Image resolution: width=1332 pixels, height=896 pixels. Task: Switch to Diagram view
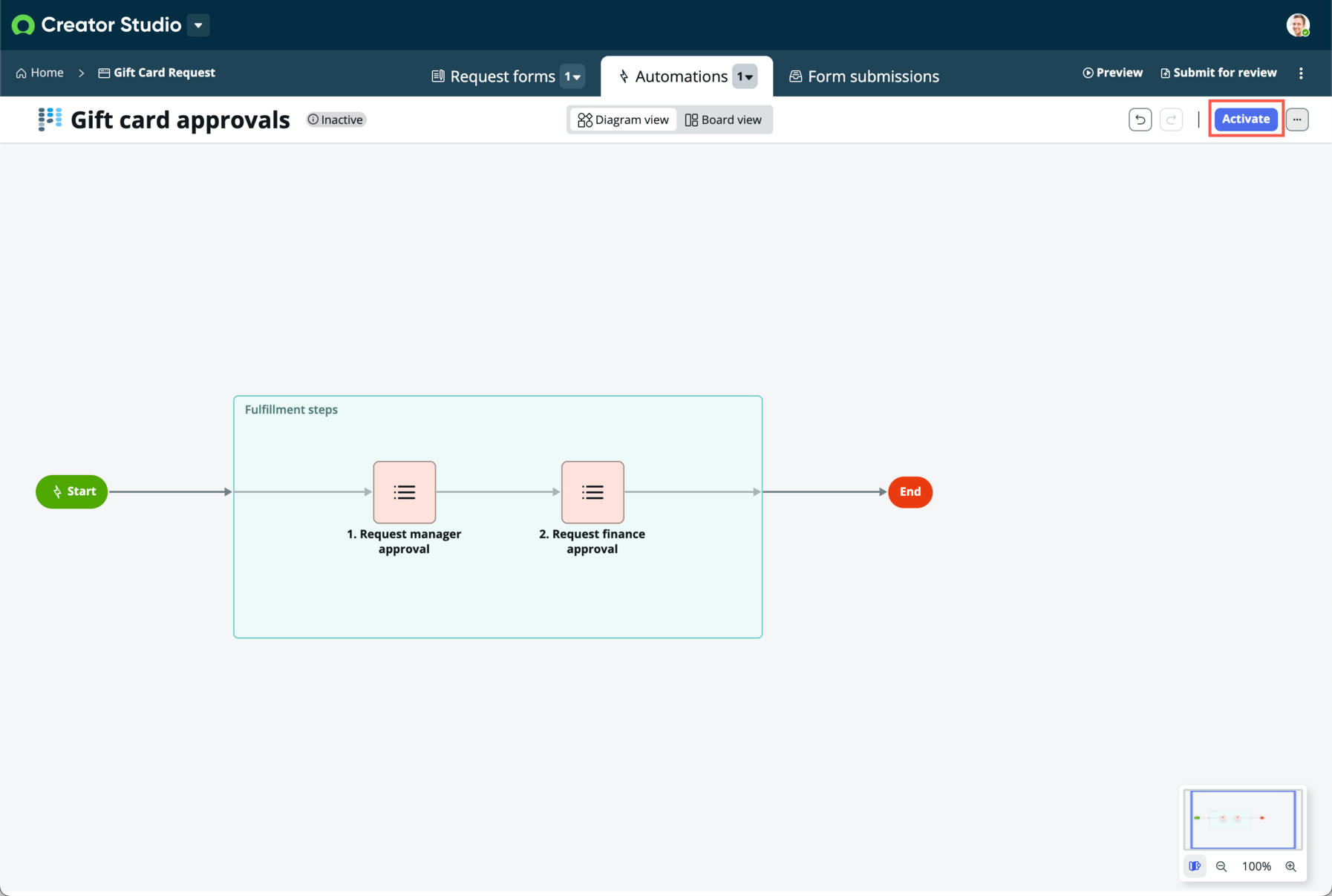point(623,120)
